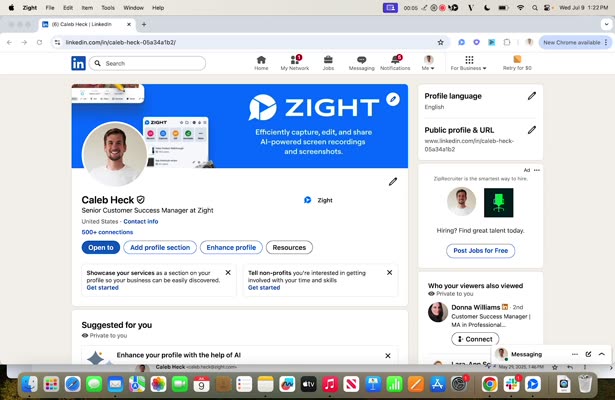Open Donna Williams profile picture
The image size is (615, 400).
[438, 312]
